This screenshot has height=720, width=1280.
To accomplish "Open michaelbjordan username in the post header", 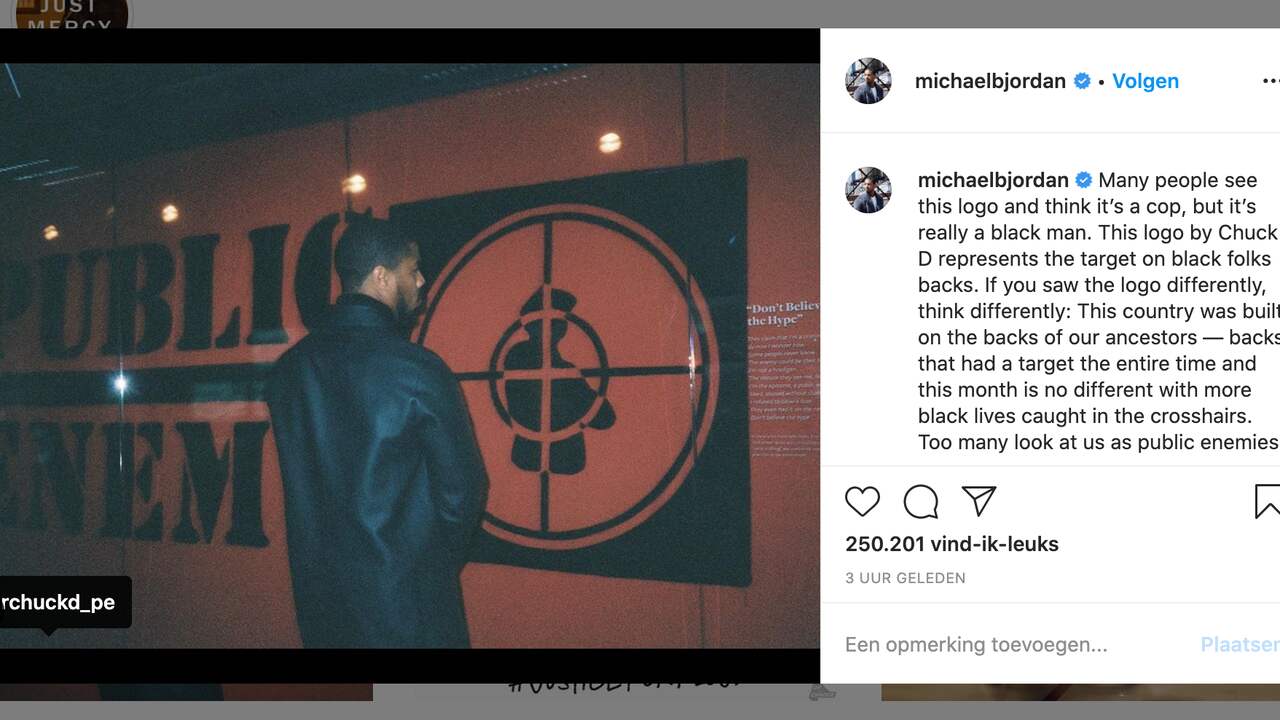I will click(990, 81).
